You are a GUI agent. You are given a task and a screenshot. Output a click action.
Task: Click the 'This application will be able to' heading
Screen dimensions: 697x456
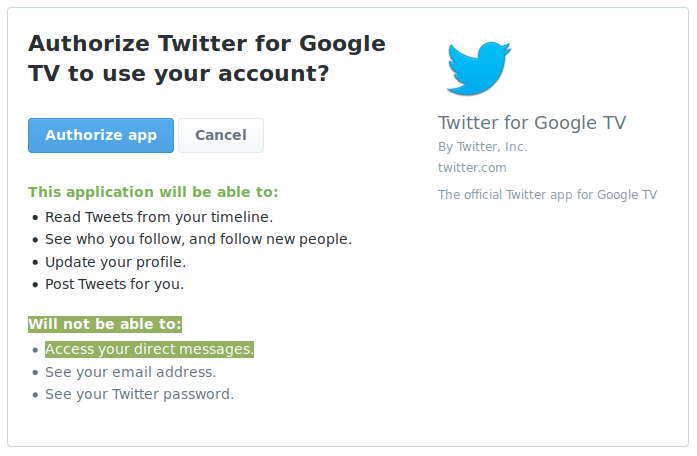153,192
